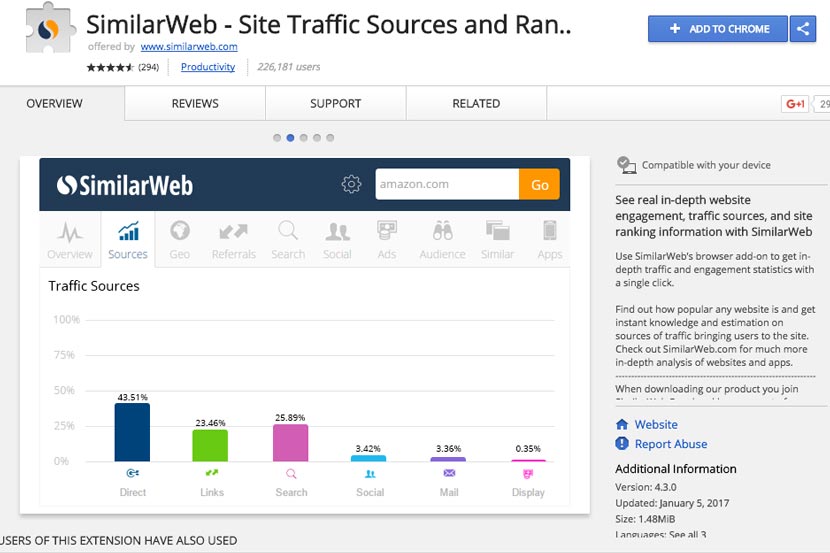Viewport: 830px width, 553px height.
Task: Click the 'Additional Information' heading
Action: tap(675, 469)
